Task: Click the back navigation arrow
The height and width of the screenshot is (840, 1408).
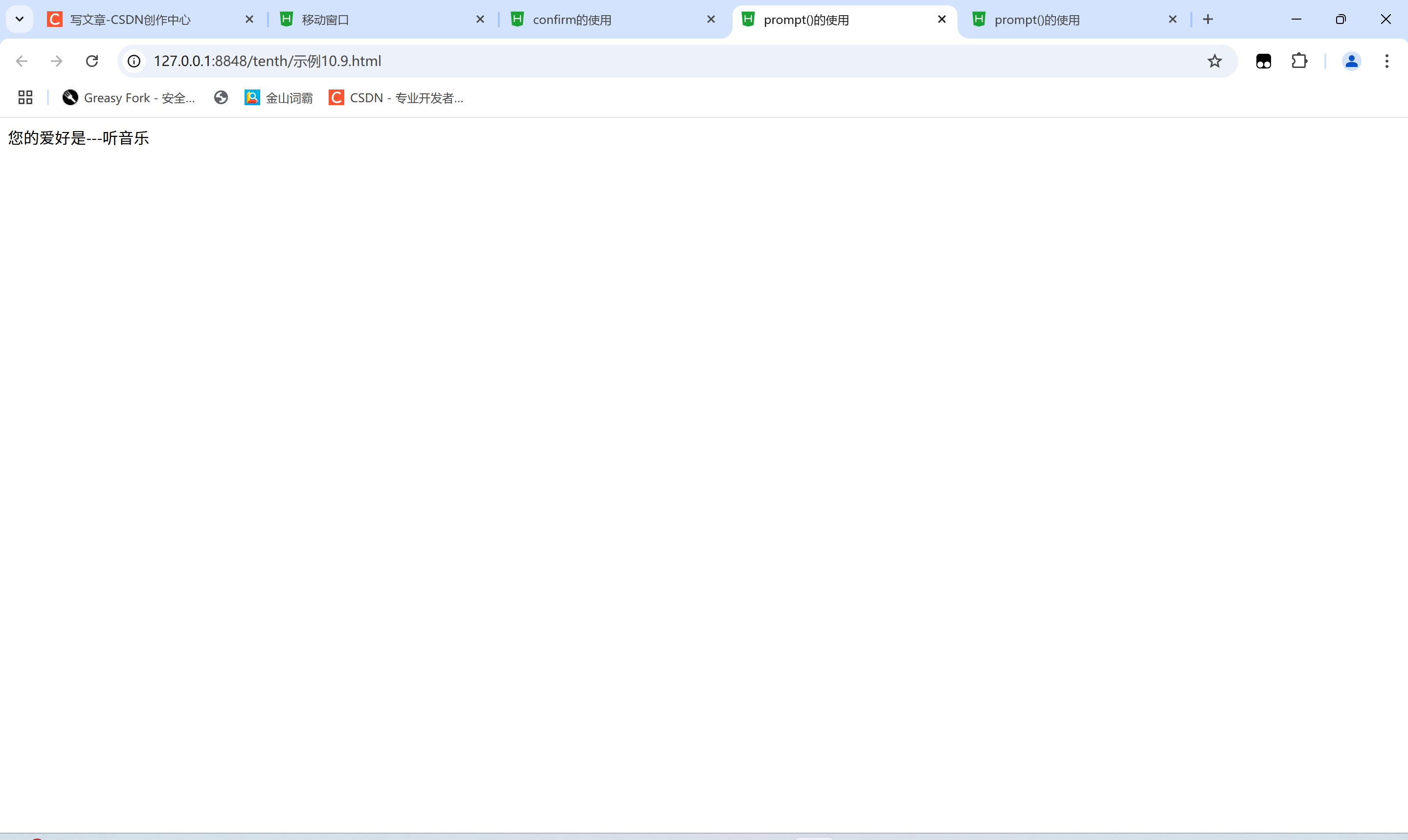Action: tap(22, 61)
